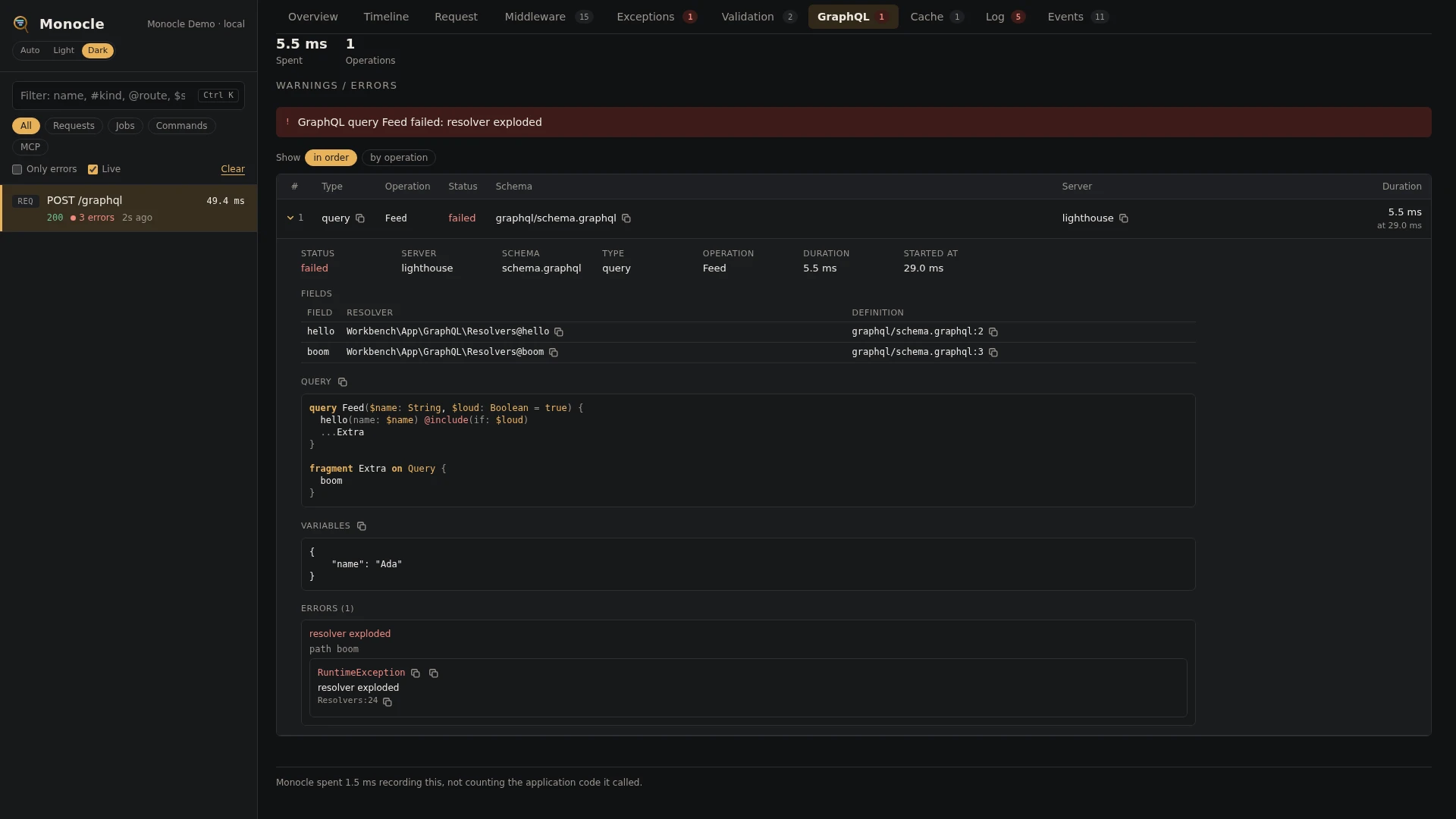Viewport: 1456px width, 819px height.
Task: Show operations in order
Action: (331, 158)
